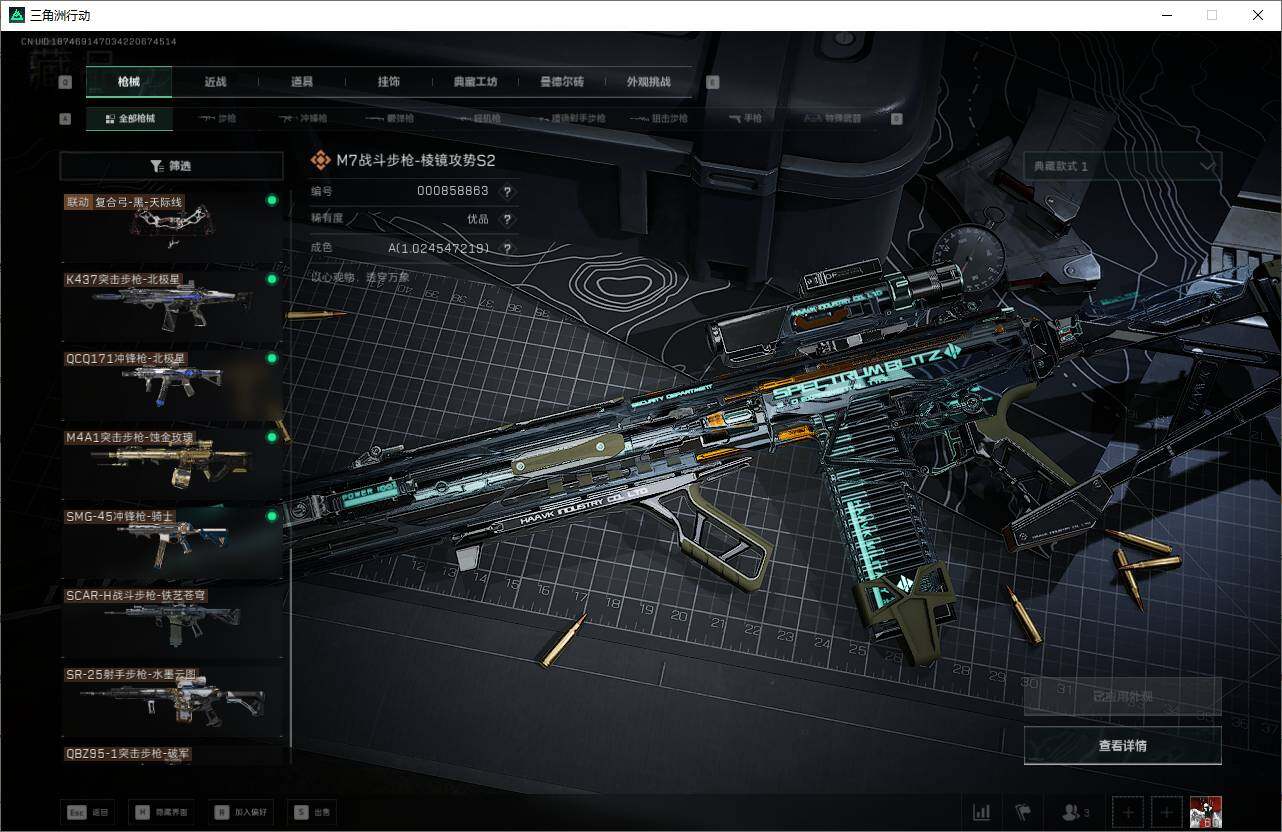Select the SCAR-H战斗步枪-铁艺苍穹 skin
Viewport: 1282px width, 832px height.
click(x=172, y=622)
